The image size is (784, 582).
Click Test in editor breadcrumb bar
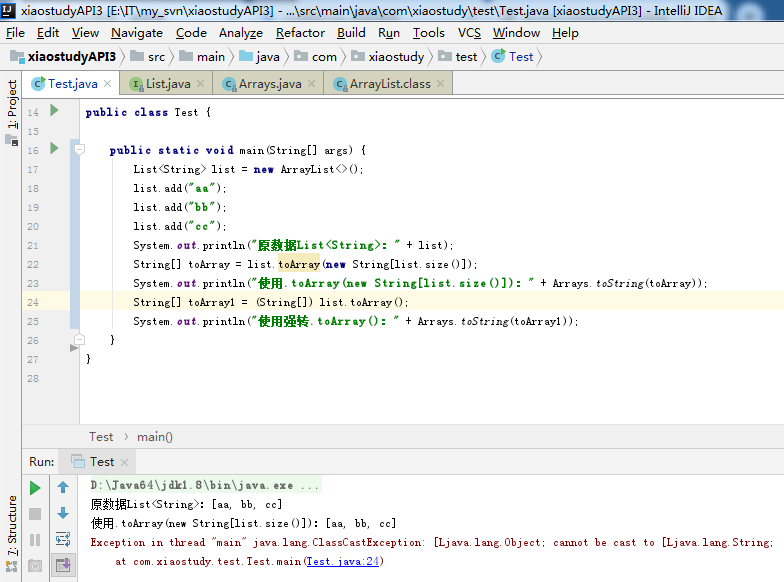click(101, 437)
